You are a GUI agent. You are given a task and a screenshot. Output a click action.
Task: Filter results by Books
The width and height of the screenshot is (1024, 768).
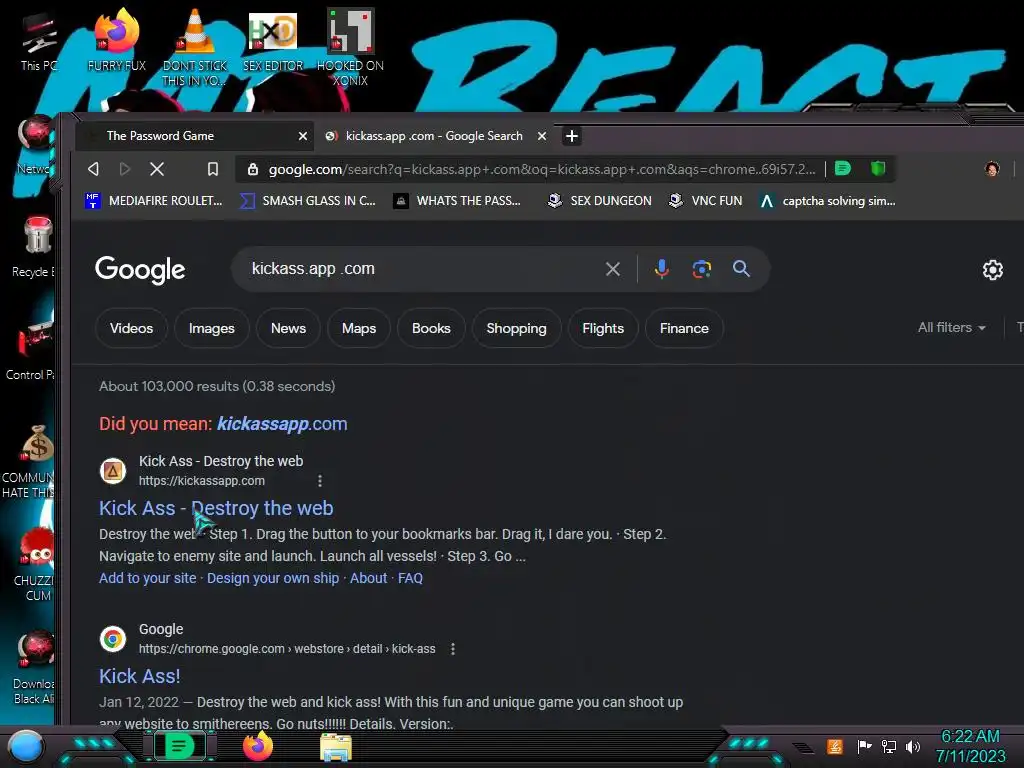pos(431,328)
